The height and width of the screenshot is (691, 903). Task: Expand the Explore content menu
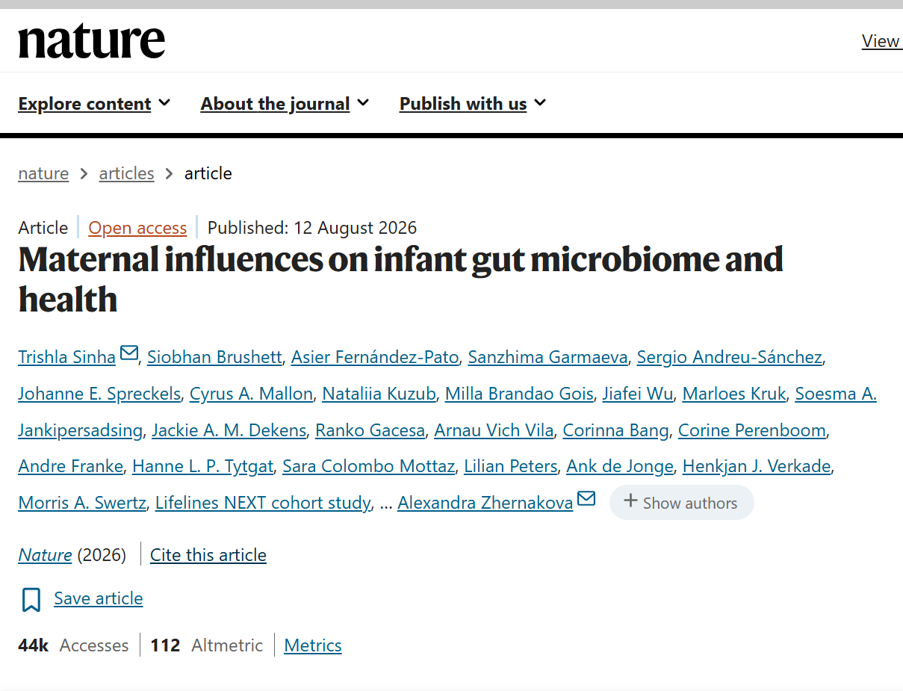(94, 104)
